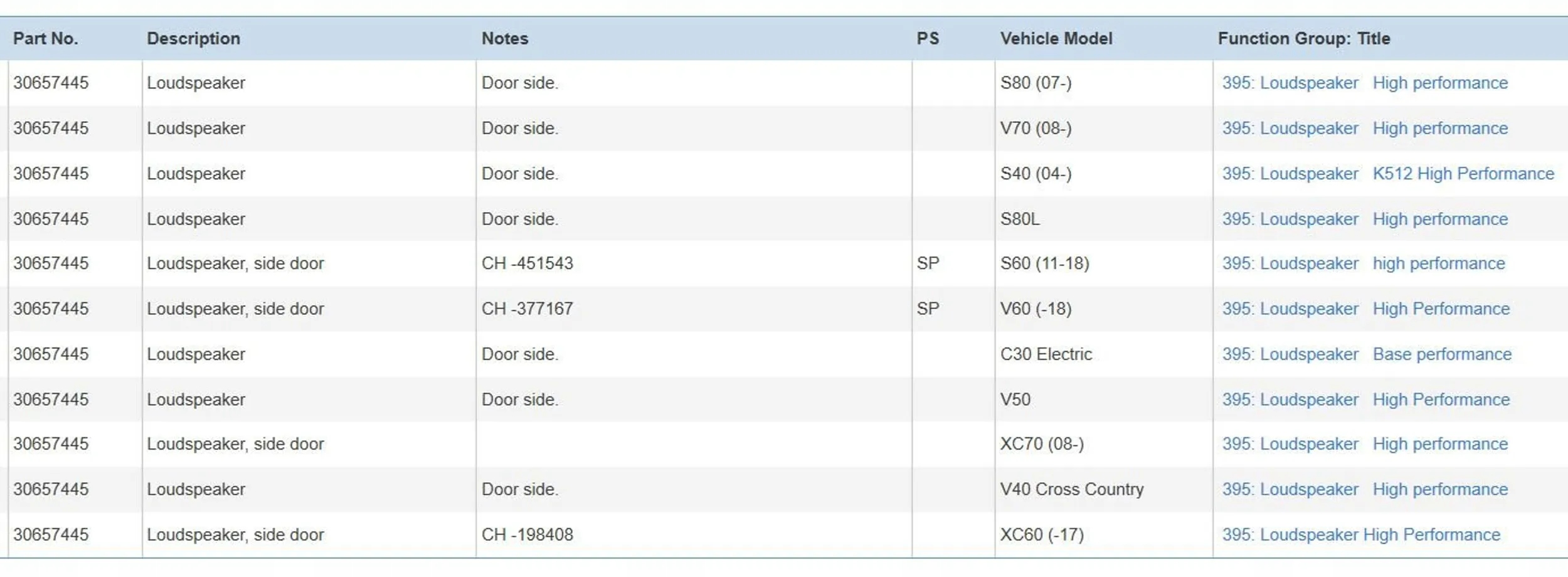Select the CH -451543 notes cell
Viewport: 1568px width, 577px height.
click(x=527, y=263)
